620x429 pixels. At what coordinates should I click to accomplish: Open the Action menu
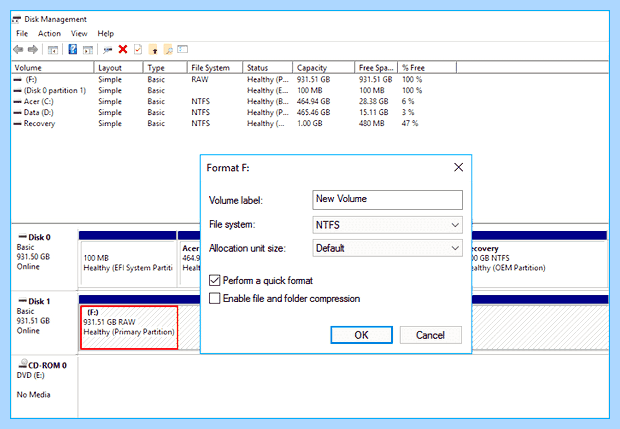pyautogui.click(x=49, y=34)
